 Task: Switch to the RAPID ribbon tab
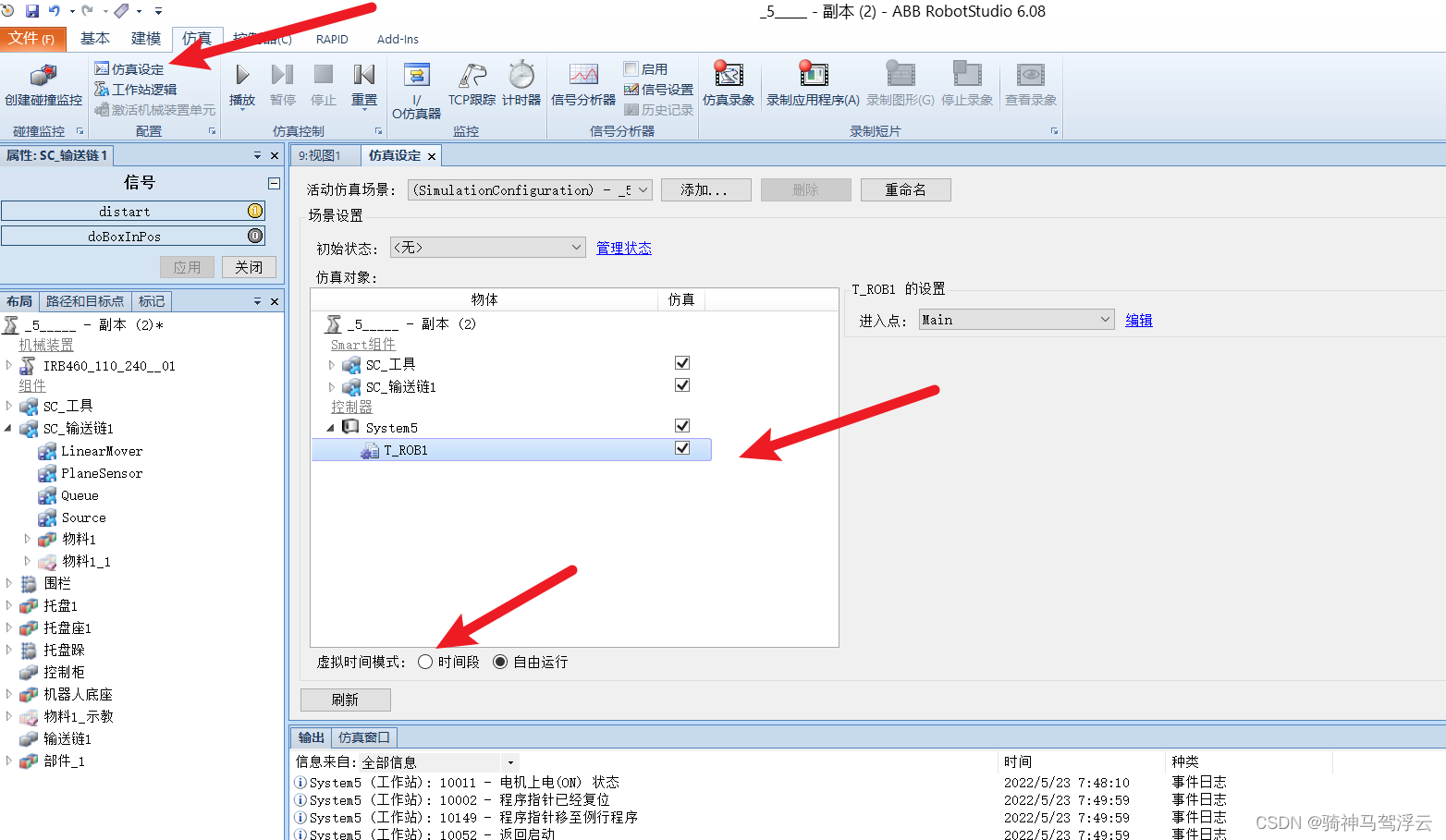click(332, 39)
